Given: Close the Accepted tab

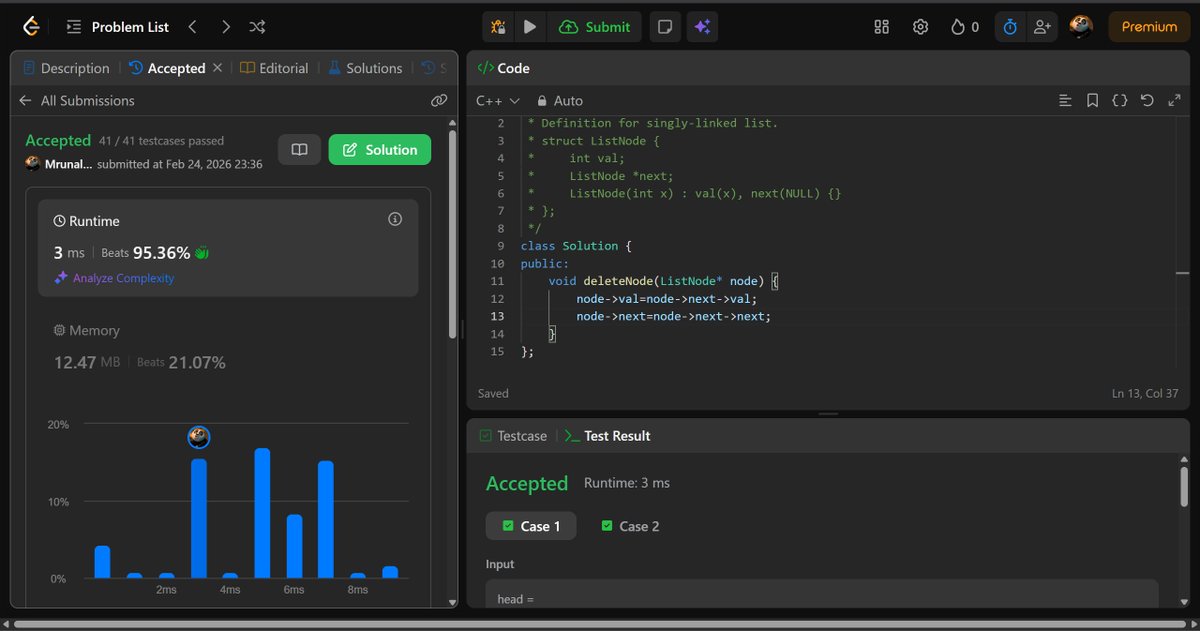Looking at the screenshot, I should [217, 68].
